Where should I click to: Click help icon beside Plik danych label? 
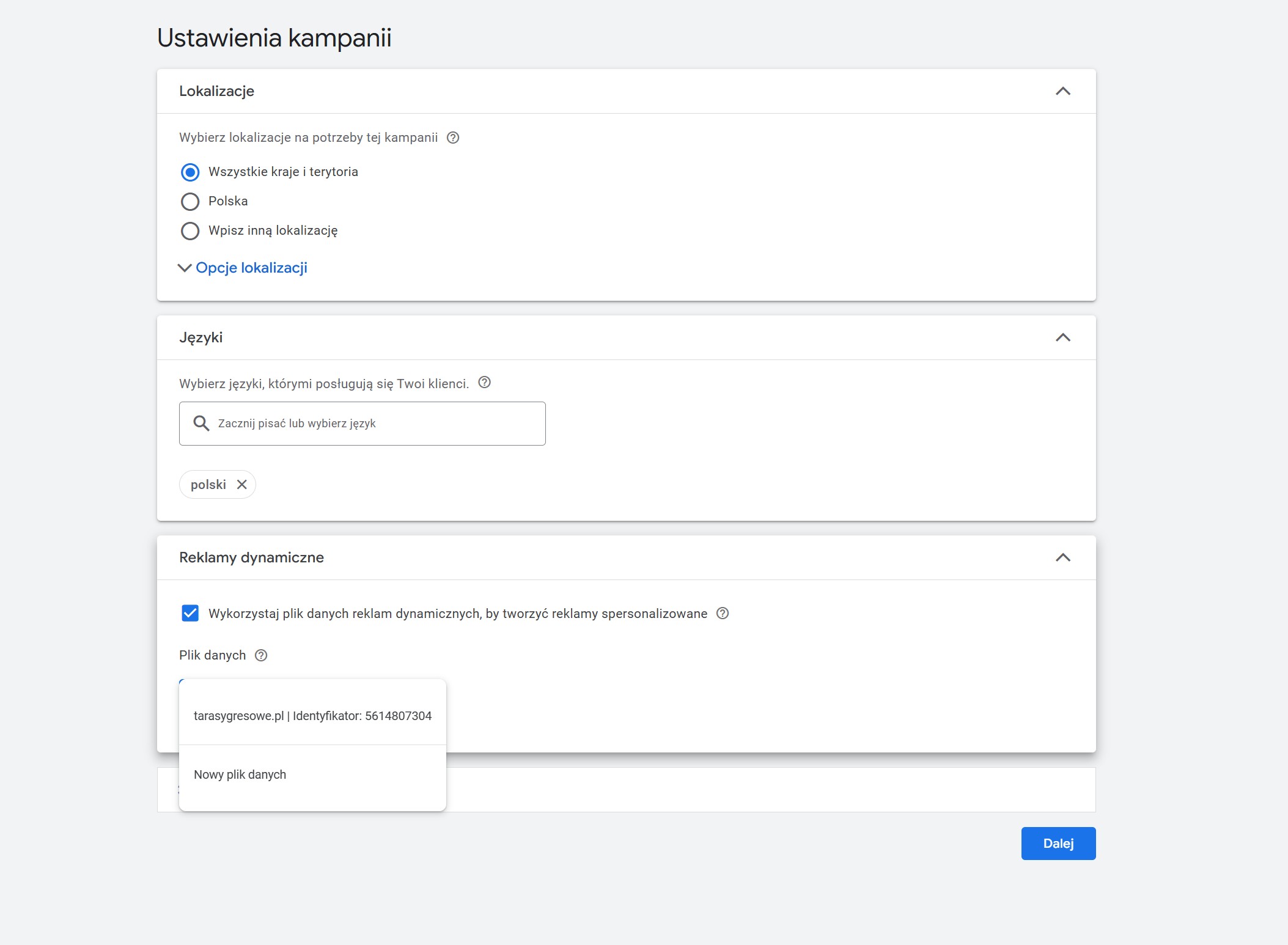(261, 655)
